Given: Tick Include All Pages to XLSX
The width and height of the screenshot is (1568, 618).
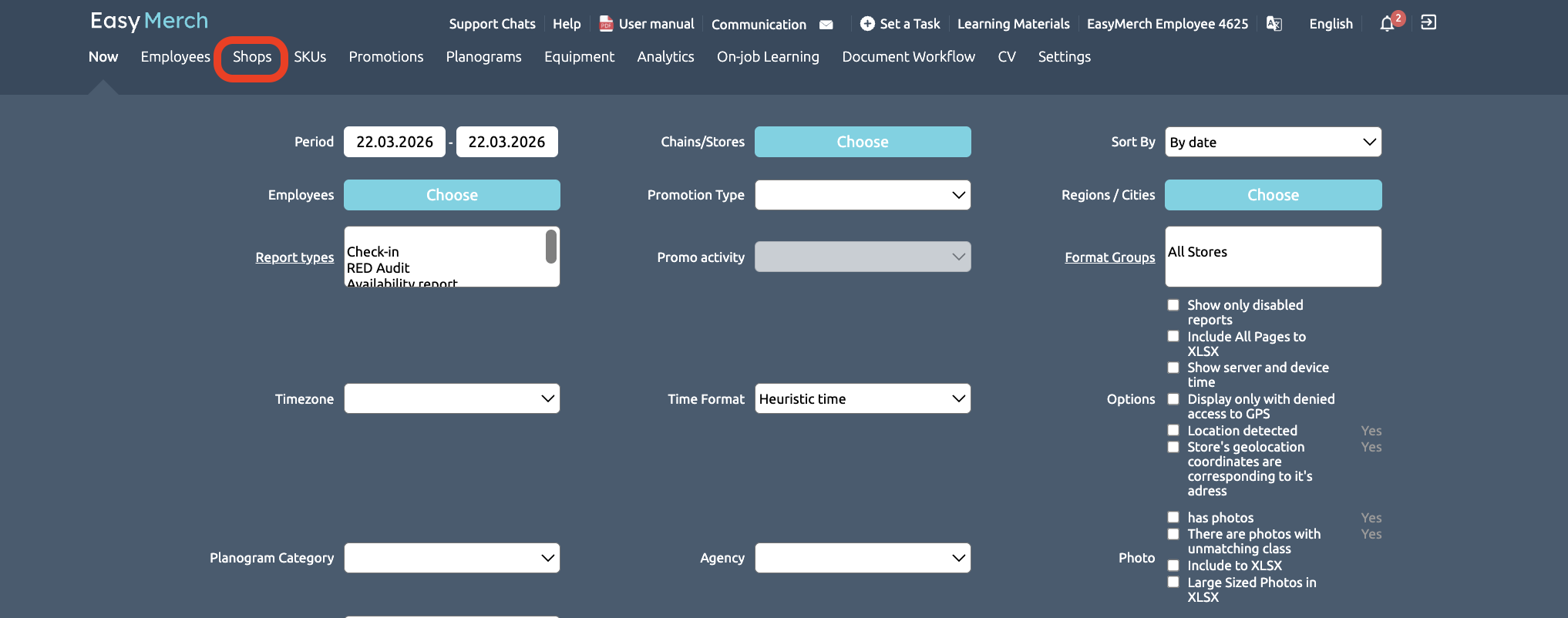Looking at the screenshot, I should [1173, 337].
